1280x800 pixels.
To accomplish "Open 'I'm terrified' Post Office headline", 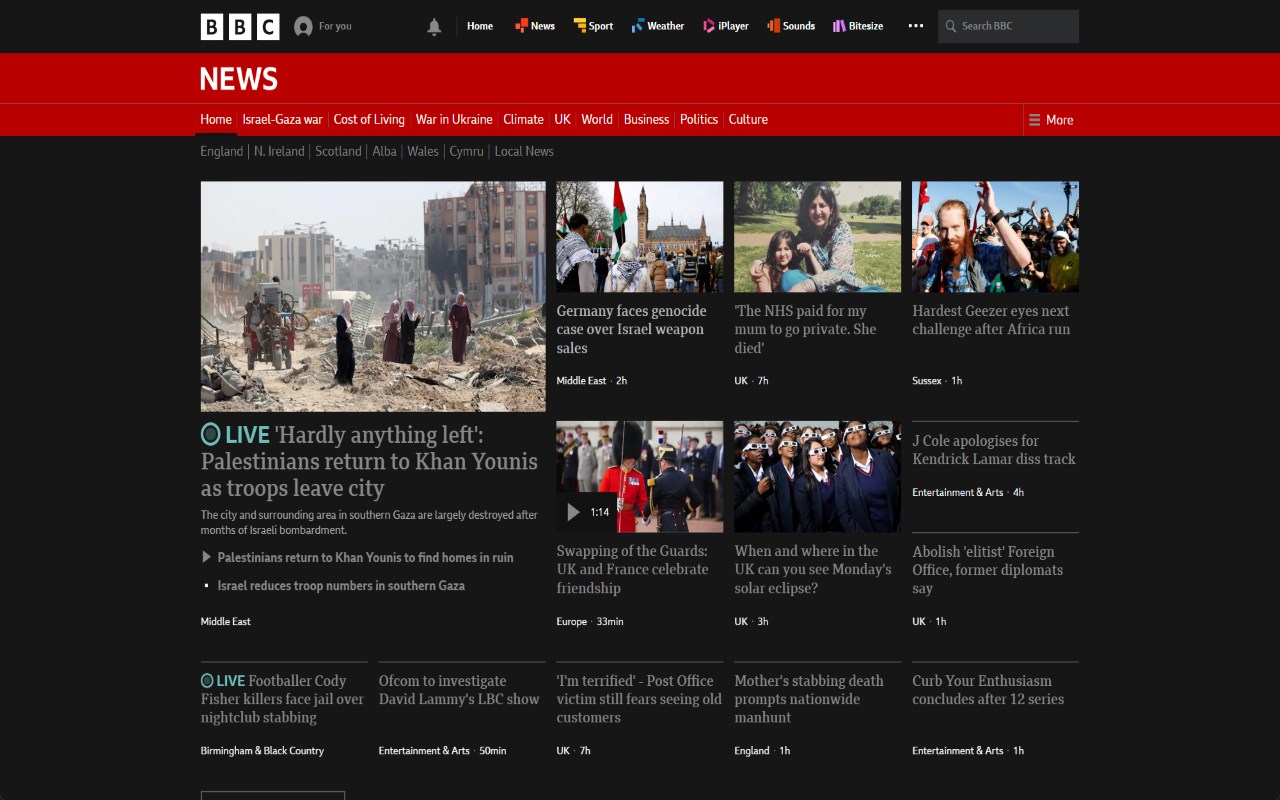I will click(639, 699).
